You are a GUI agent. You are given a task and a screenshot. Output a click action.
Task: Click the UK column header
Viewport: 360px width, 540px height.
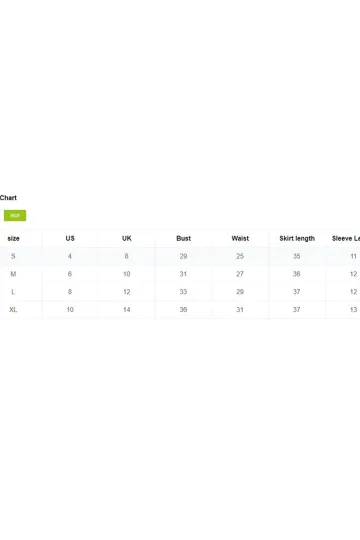pos(127,238)
